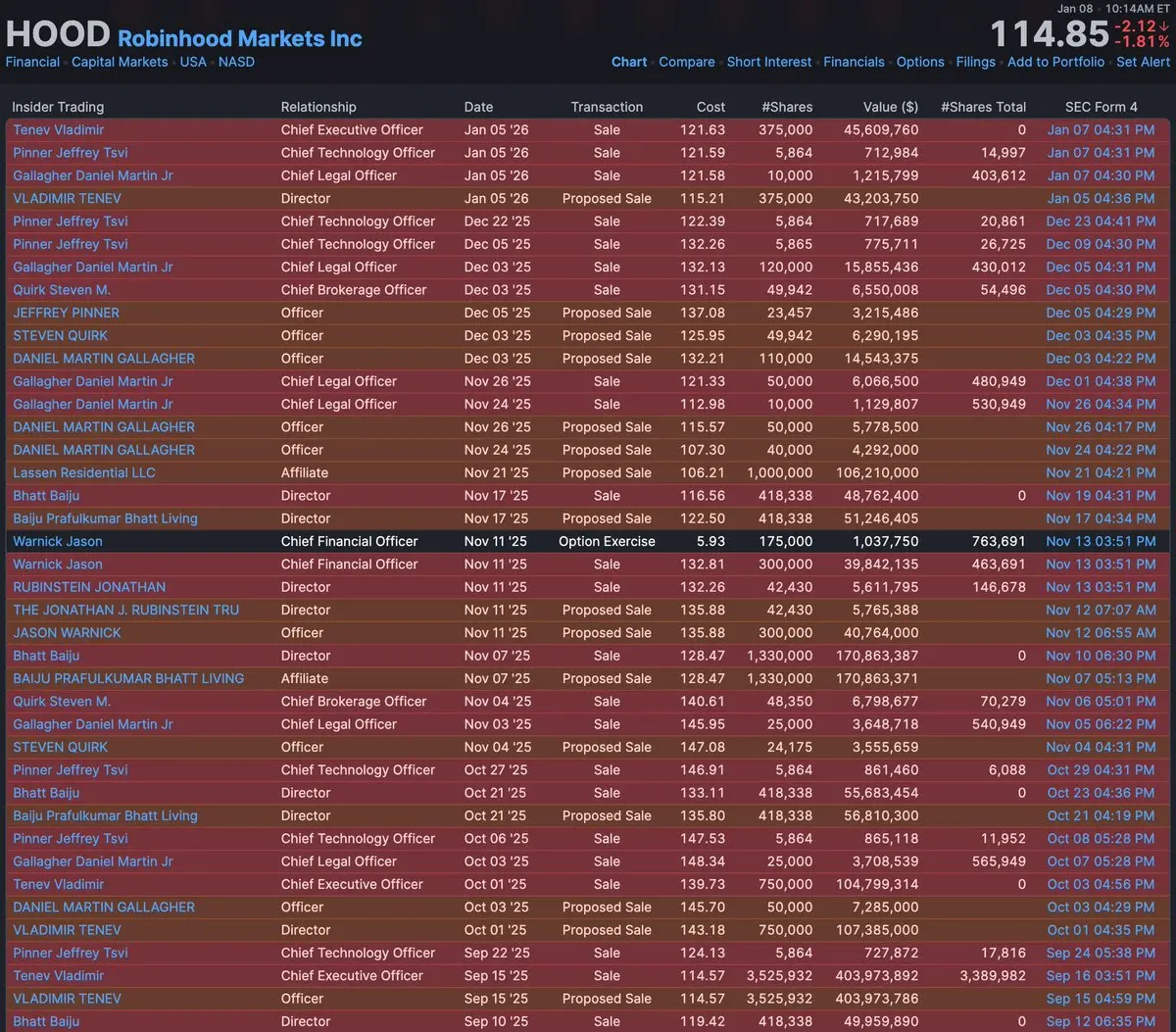Open SEC filing Nov 12 06:55 AM
1176x1032 pixels.
click(x=1101, y=633)
